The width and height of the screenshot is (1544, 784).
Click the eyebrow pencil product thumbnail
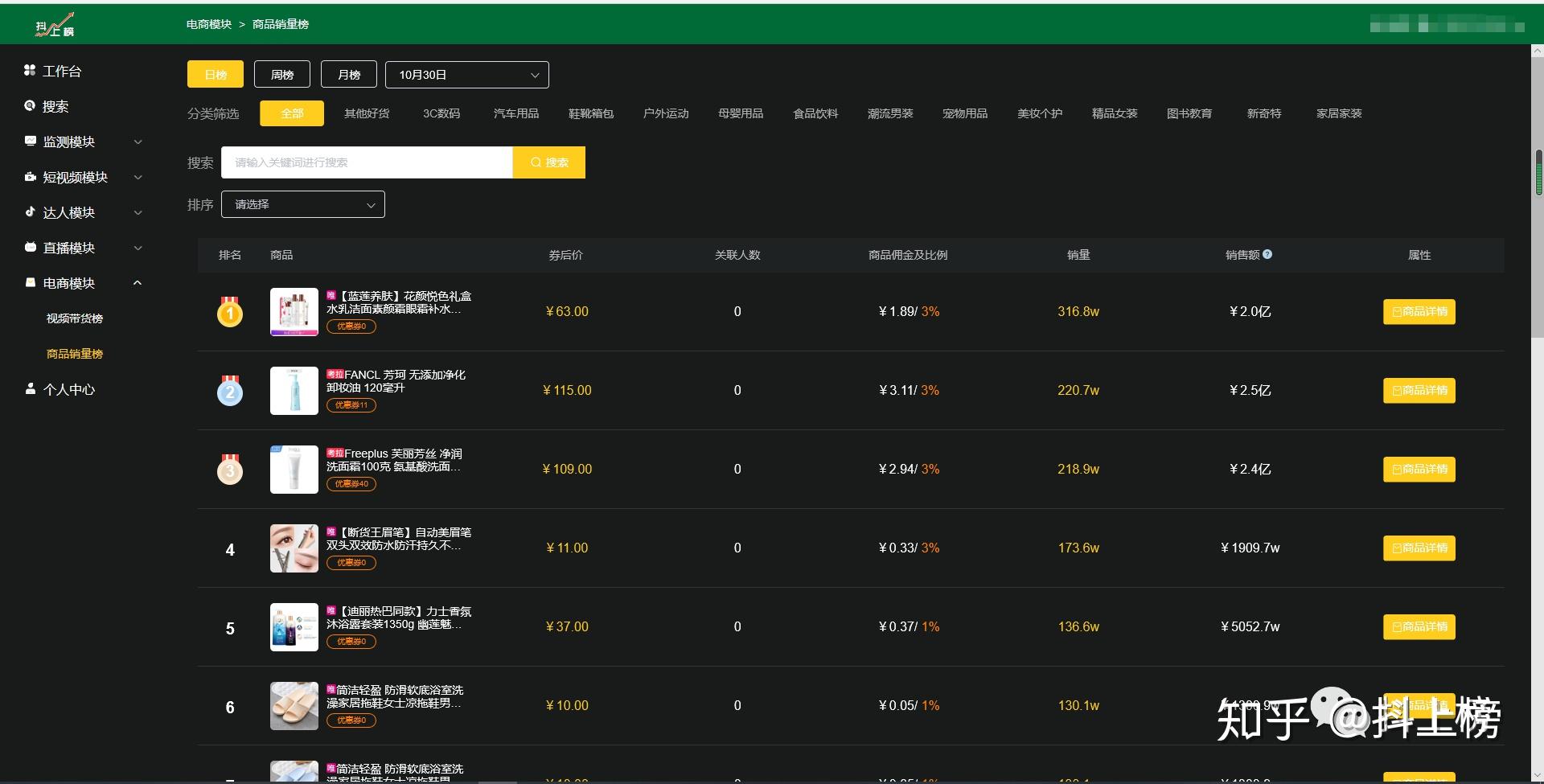[294, 548]
